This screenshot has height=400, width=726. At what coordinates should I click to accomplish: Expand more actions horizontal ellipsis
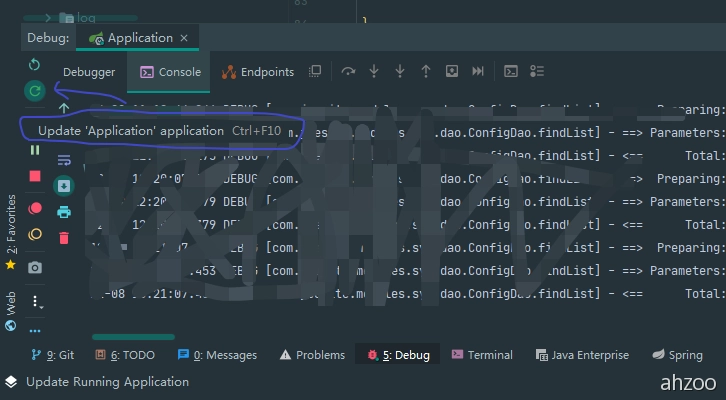click(x=35, y=330)
